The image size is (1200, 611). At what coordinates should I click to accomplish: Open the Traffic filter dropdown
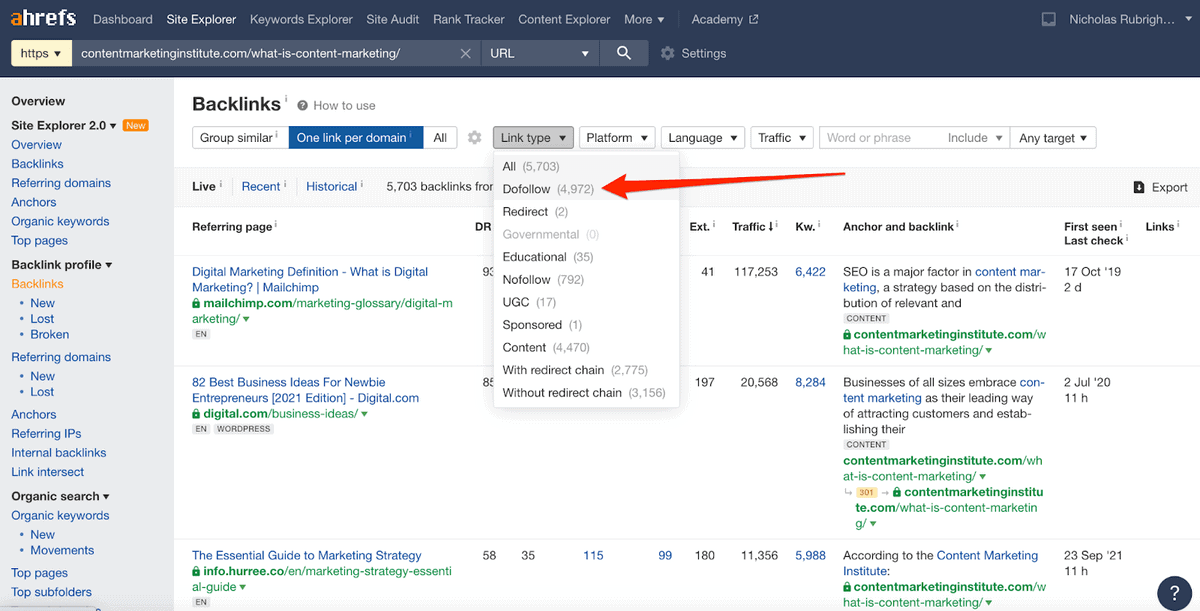pos(782,138)
